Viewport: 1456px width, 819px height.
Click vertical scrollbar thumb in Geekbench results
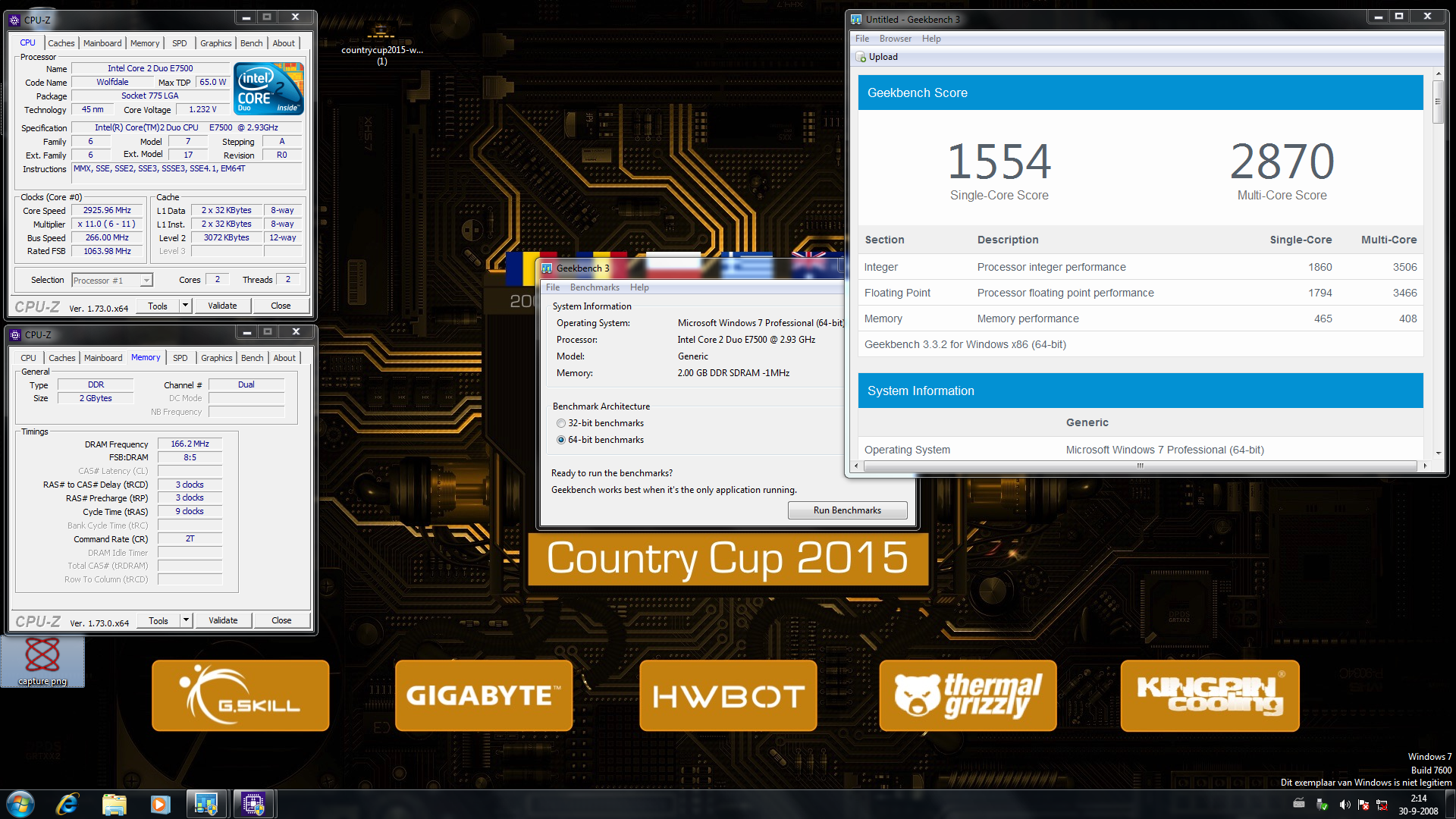point(1438,101)
